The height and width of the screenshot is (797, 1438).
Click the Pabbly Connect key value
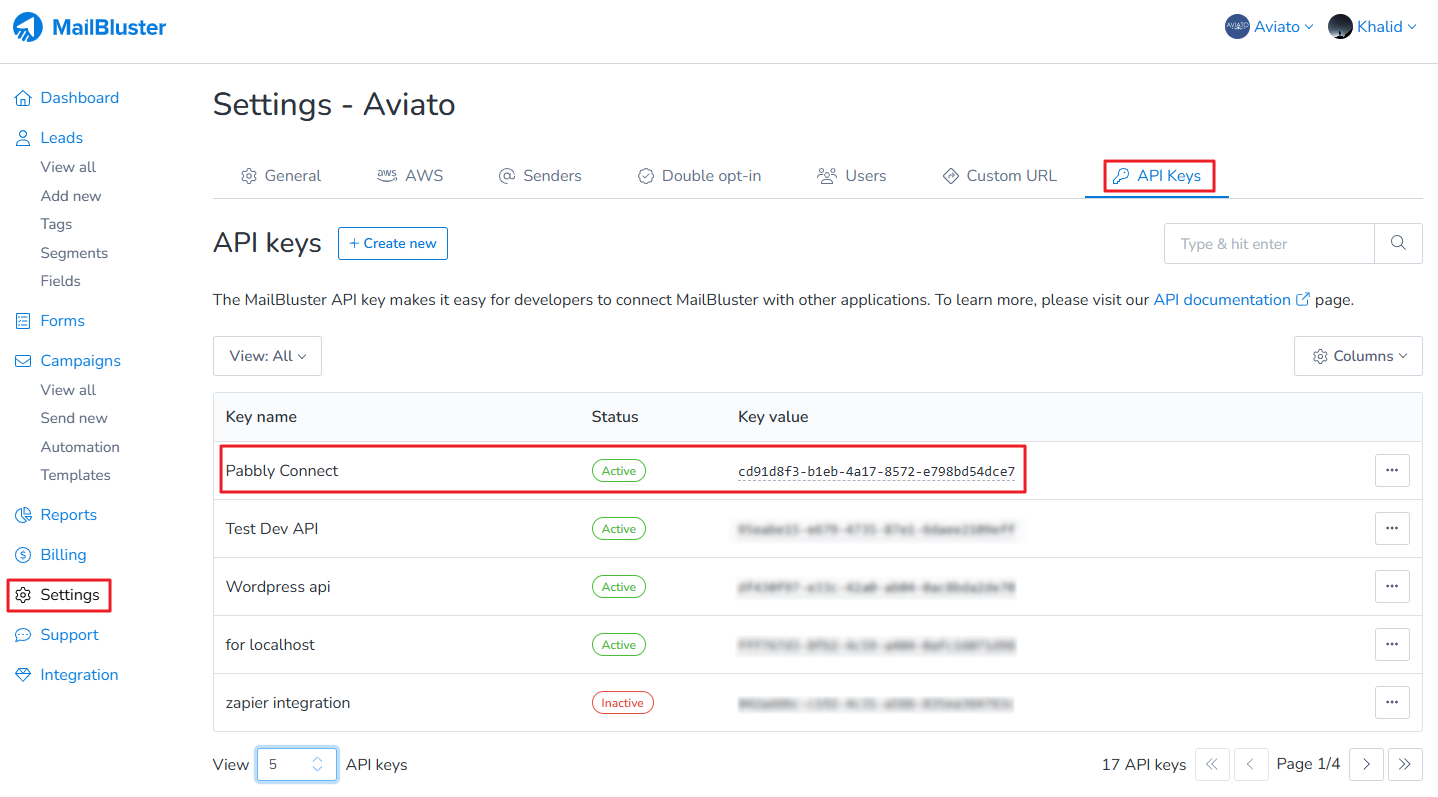876,471
